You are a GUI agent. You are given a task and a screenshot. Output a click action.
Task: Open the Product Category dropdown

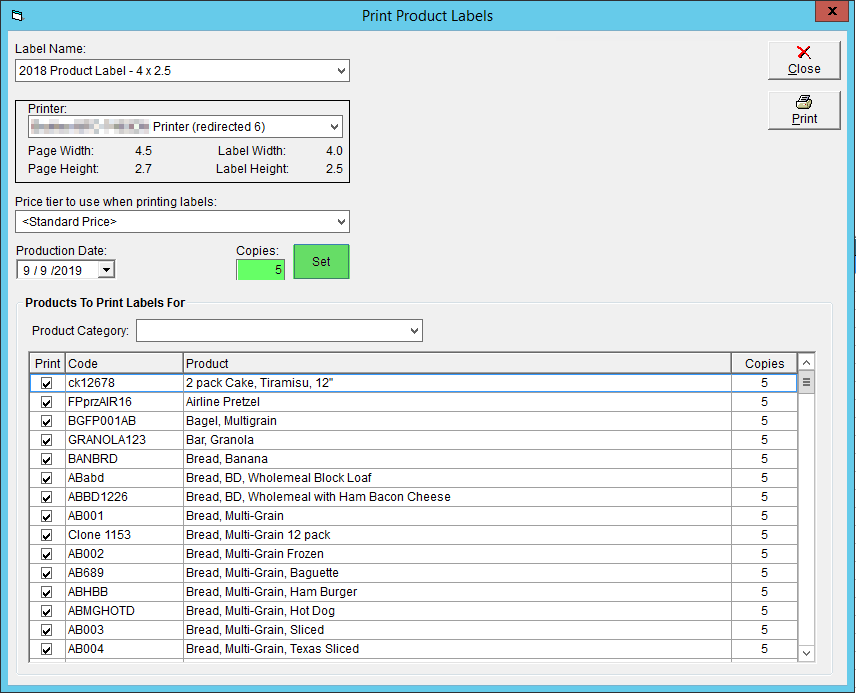coord(414,330)
